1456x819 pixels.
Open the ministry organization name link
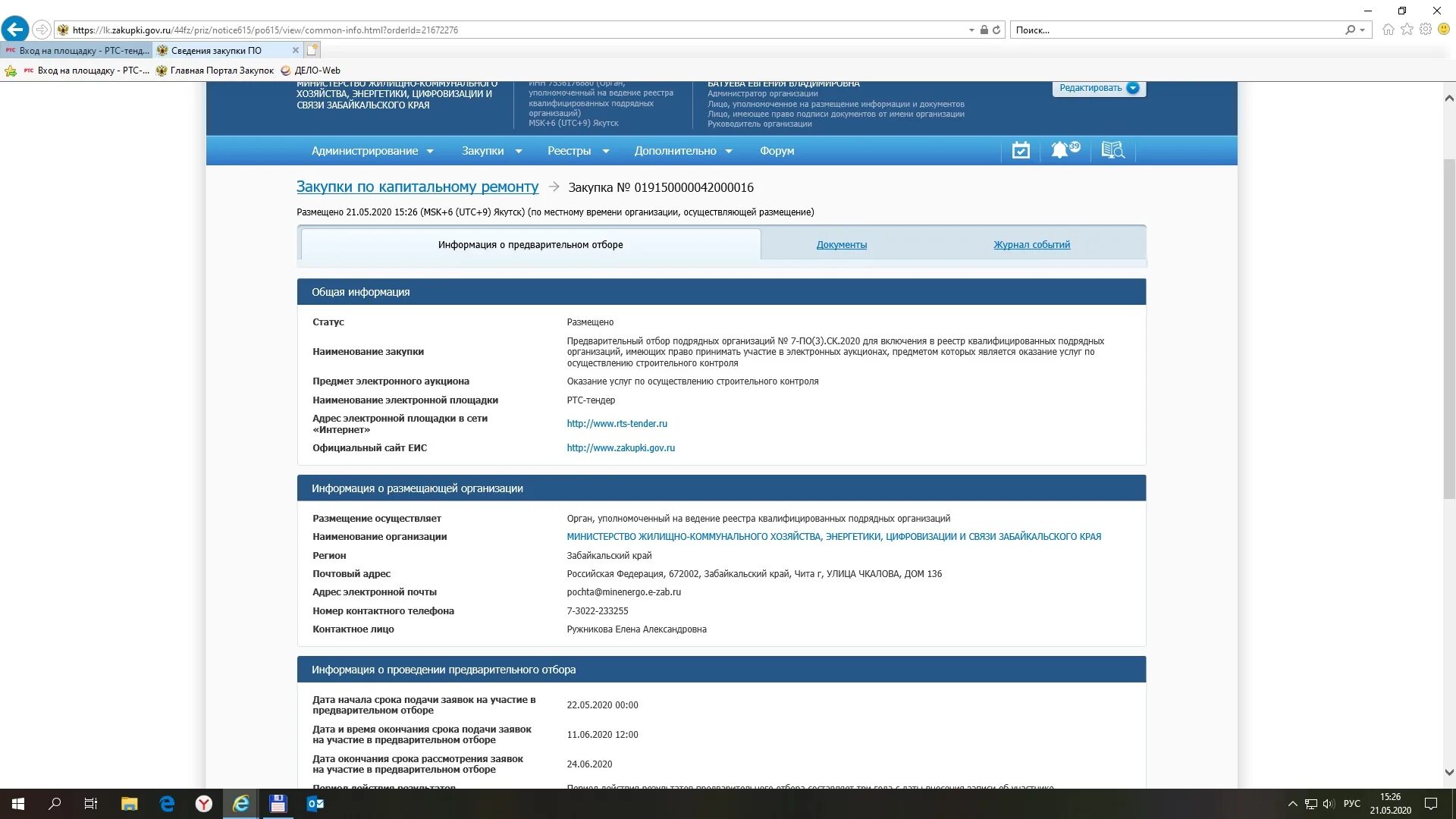834,537
